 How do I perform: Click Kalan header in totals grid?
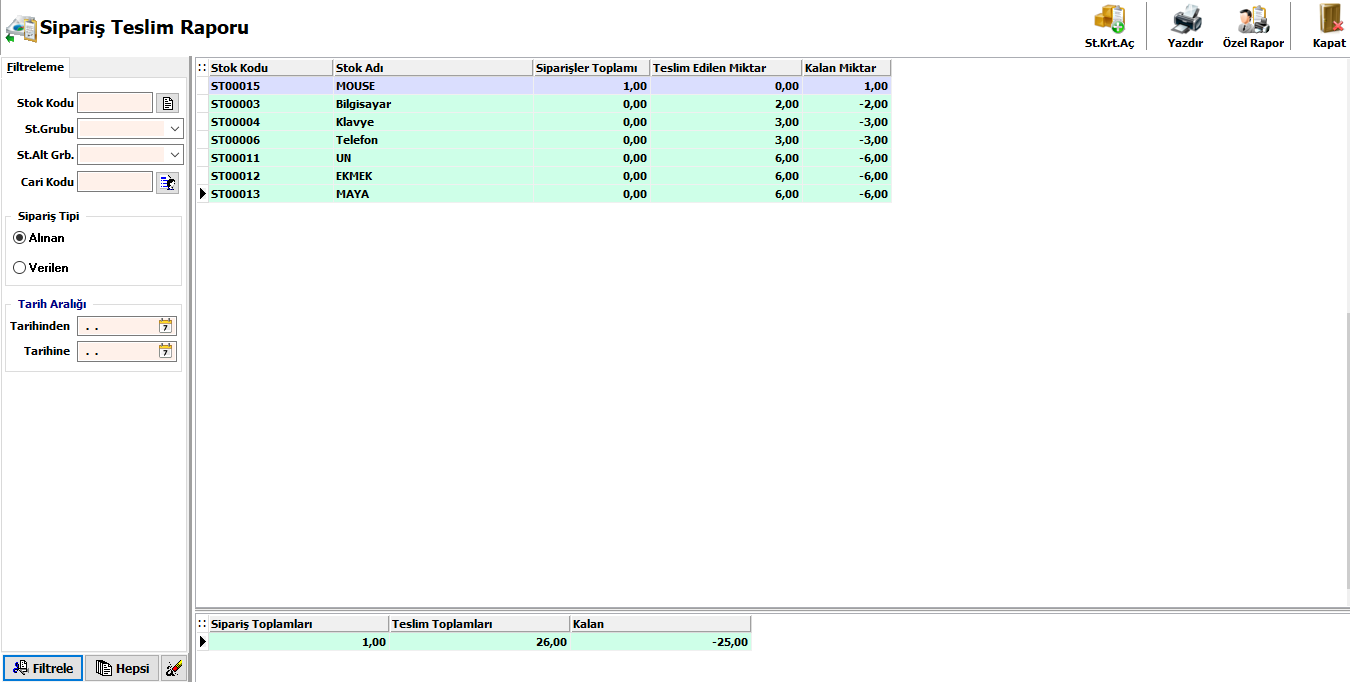tap(660, 624)
